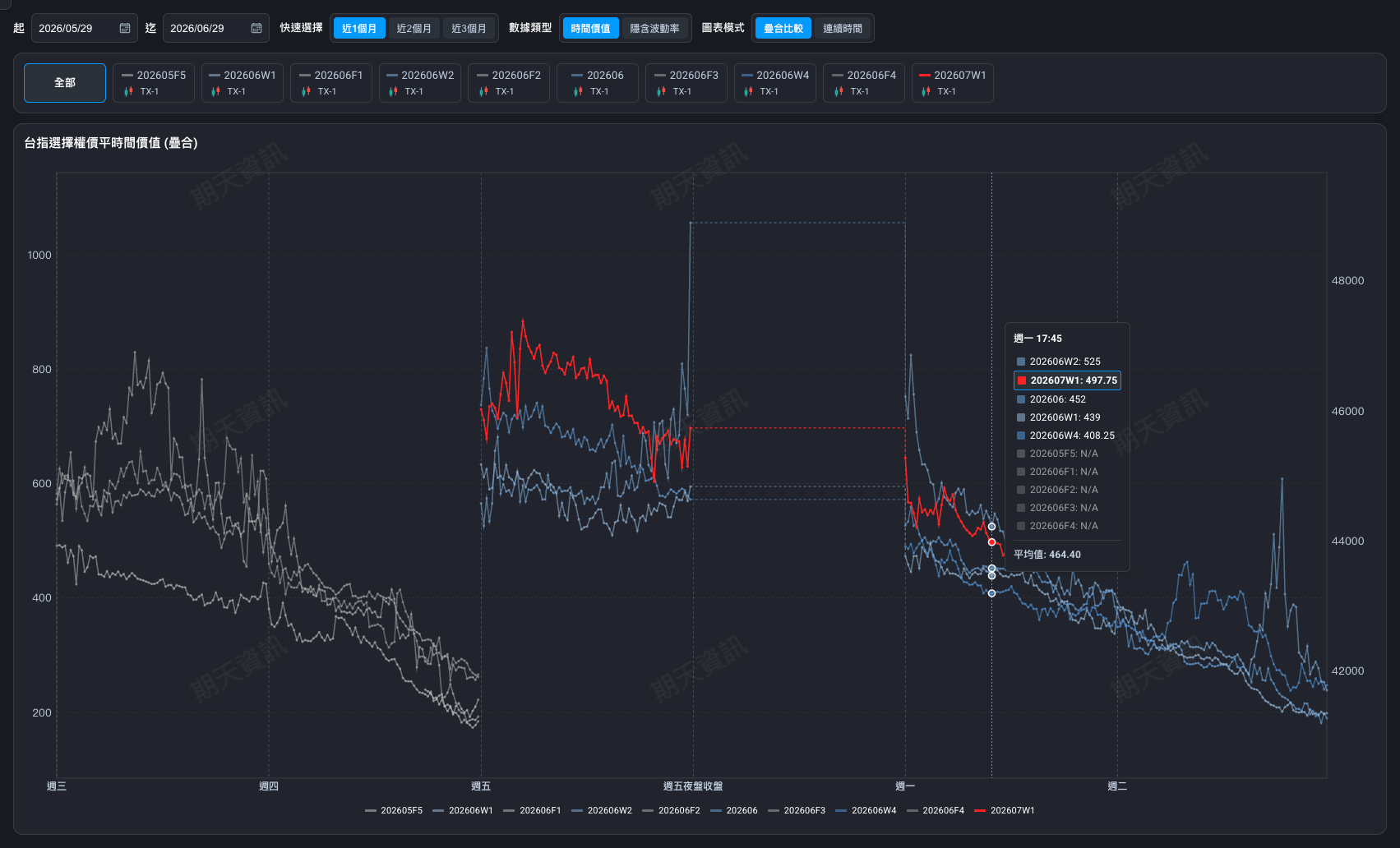
Task: Click the 2026/05/29 start date field
Action: click(85, 28)
